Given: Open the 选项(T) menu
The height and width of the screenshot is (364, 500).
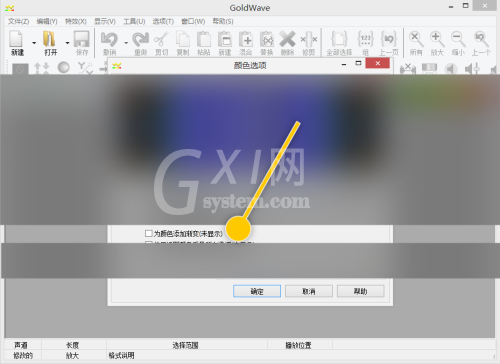Looking at the screenshot, I should pyautogui.click(x=163, y=21).
